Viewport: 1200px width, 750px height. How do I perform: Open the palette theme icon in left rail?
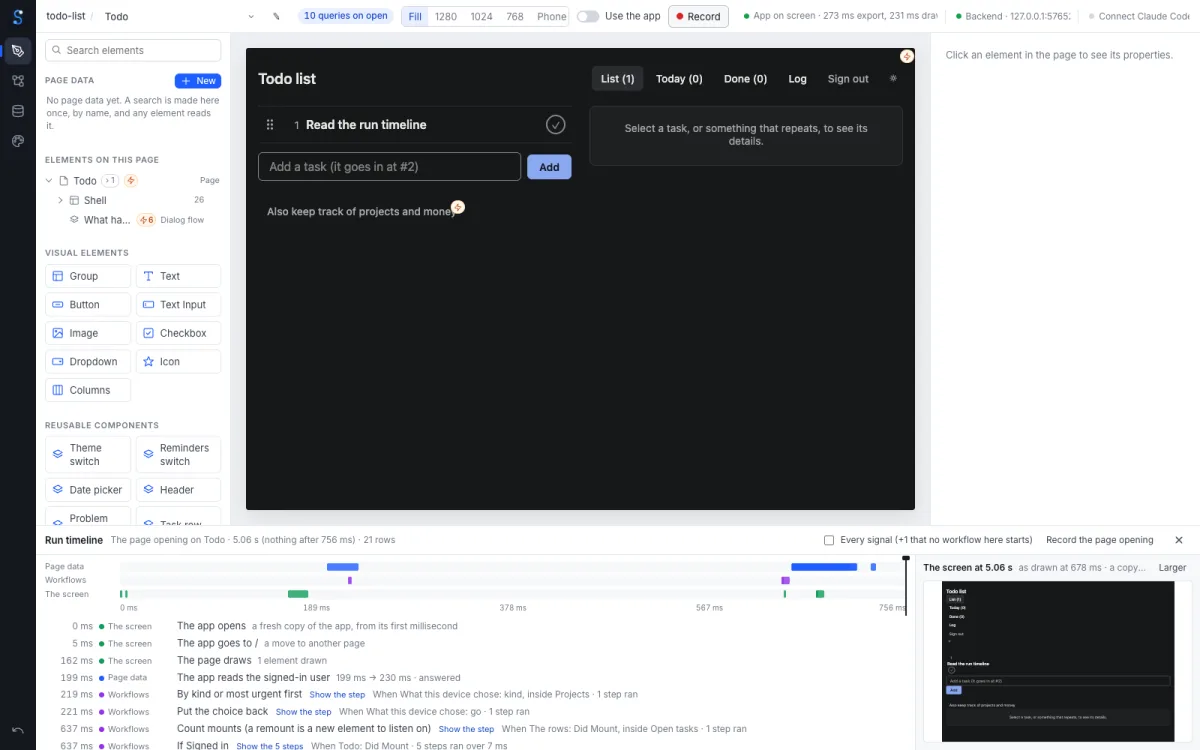coord(18,141)
